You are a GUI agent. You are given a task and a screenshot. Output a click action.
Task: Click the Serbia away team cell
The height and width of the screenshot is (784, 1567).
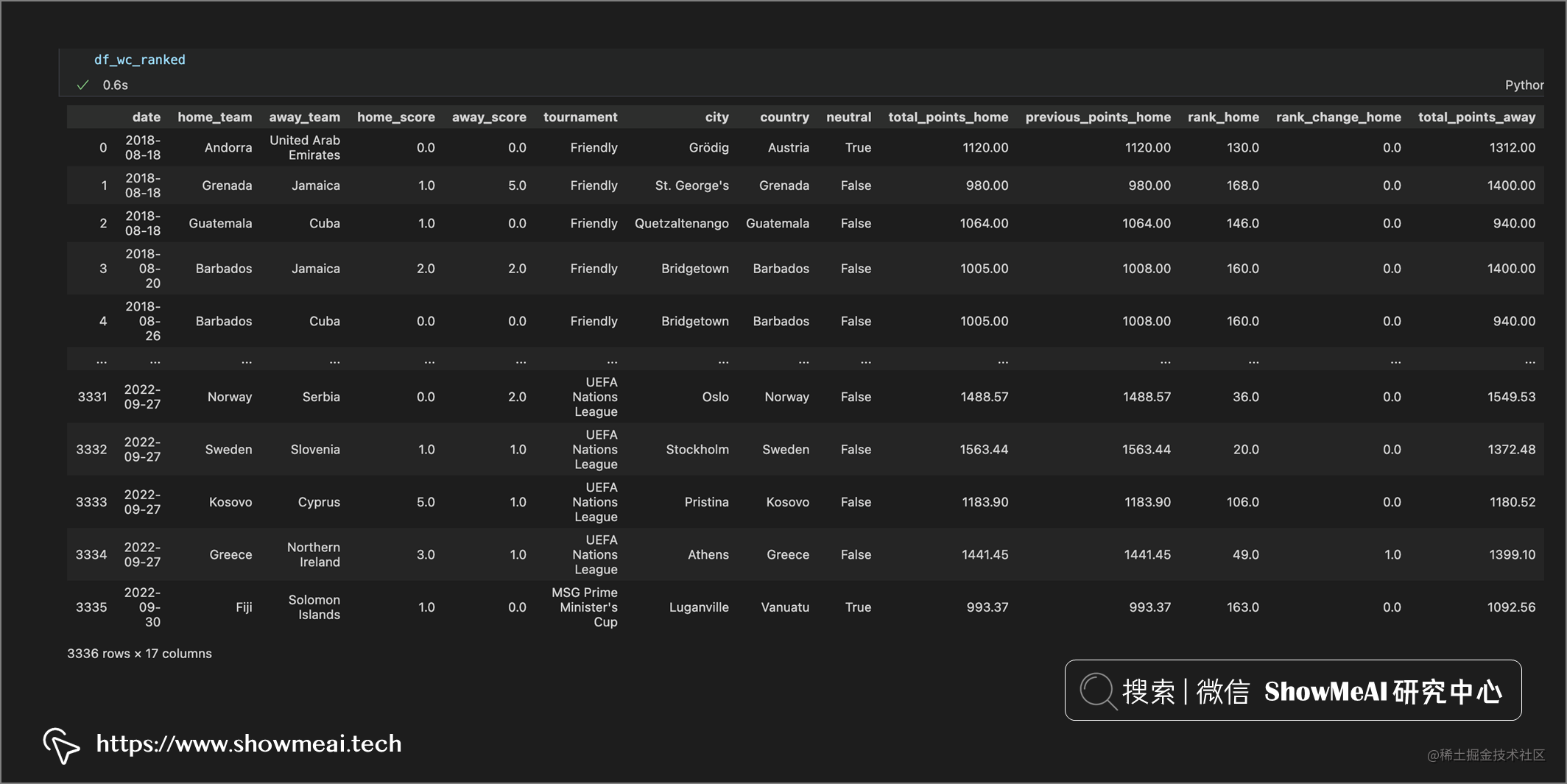(321, 397)
